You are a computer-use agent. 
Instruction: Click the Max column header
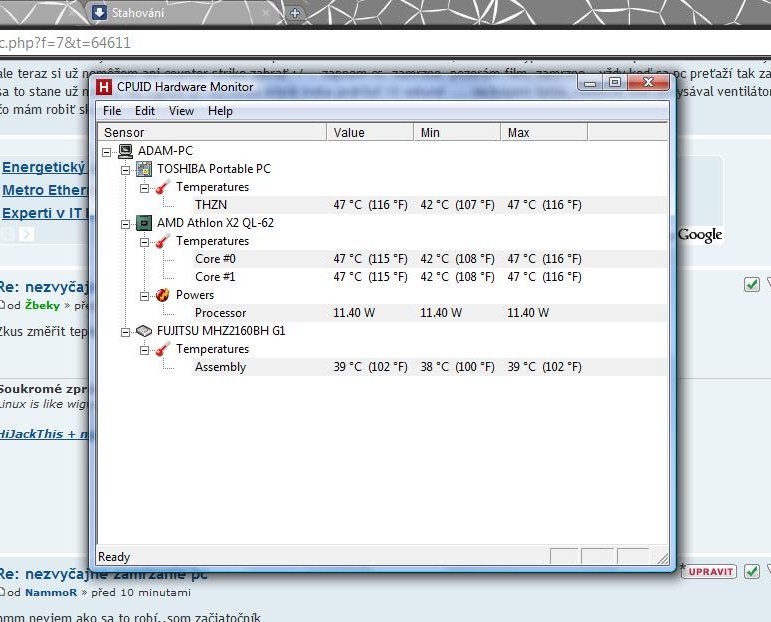[544, 133]
